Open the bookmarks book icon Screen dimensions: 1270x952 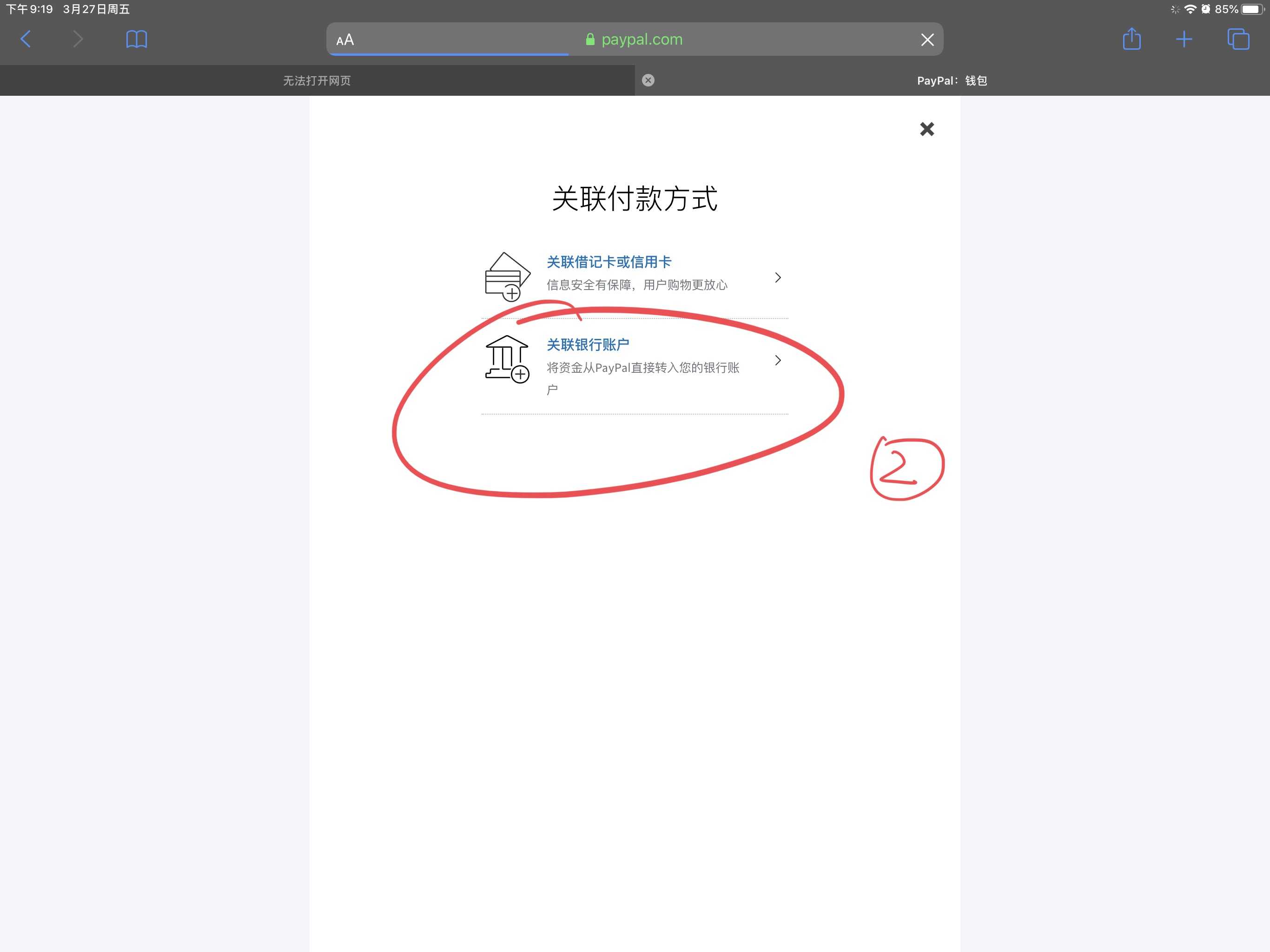click(x=136, y=39)
